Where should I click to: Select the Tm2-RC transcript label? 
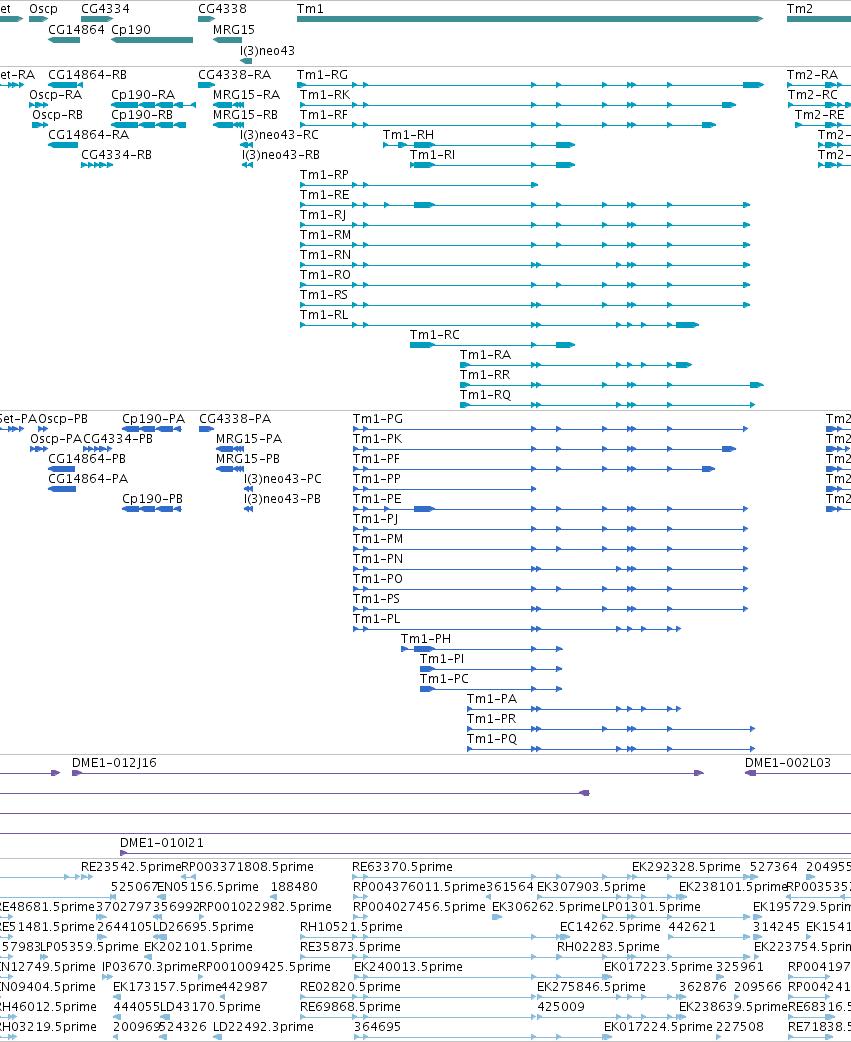(812, 95)
